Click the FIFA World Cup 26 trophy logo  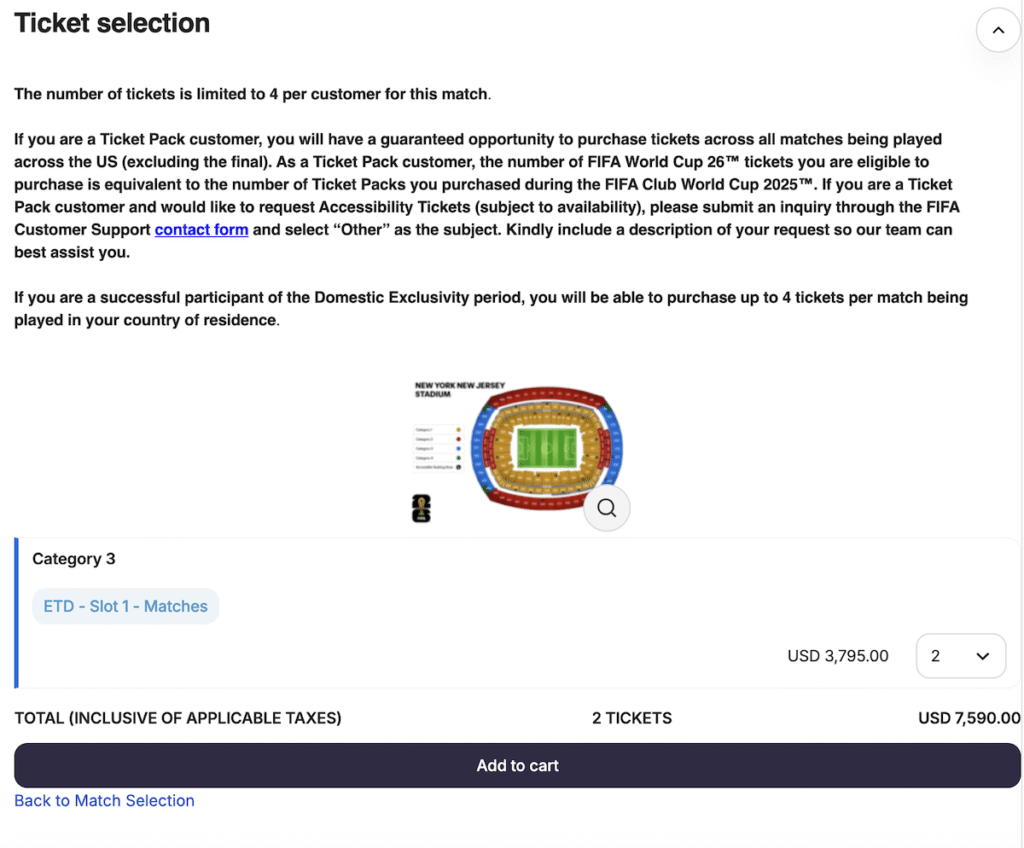click(x=421, y=508)
